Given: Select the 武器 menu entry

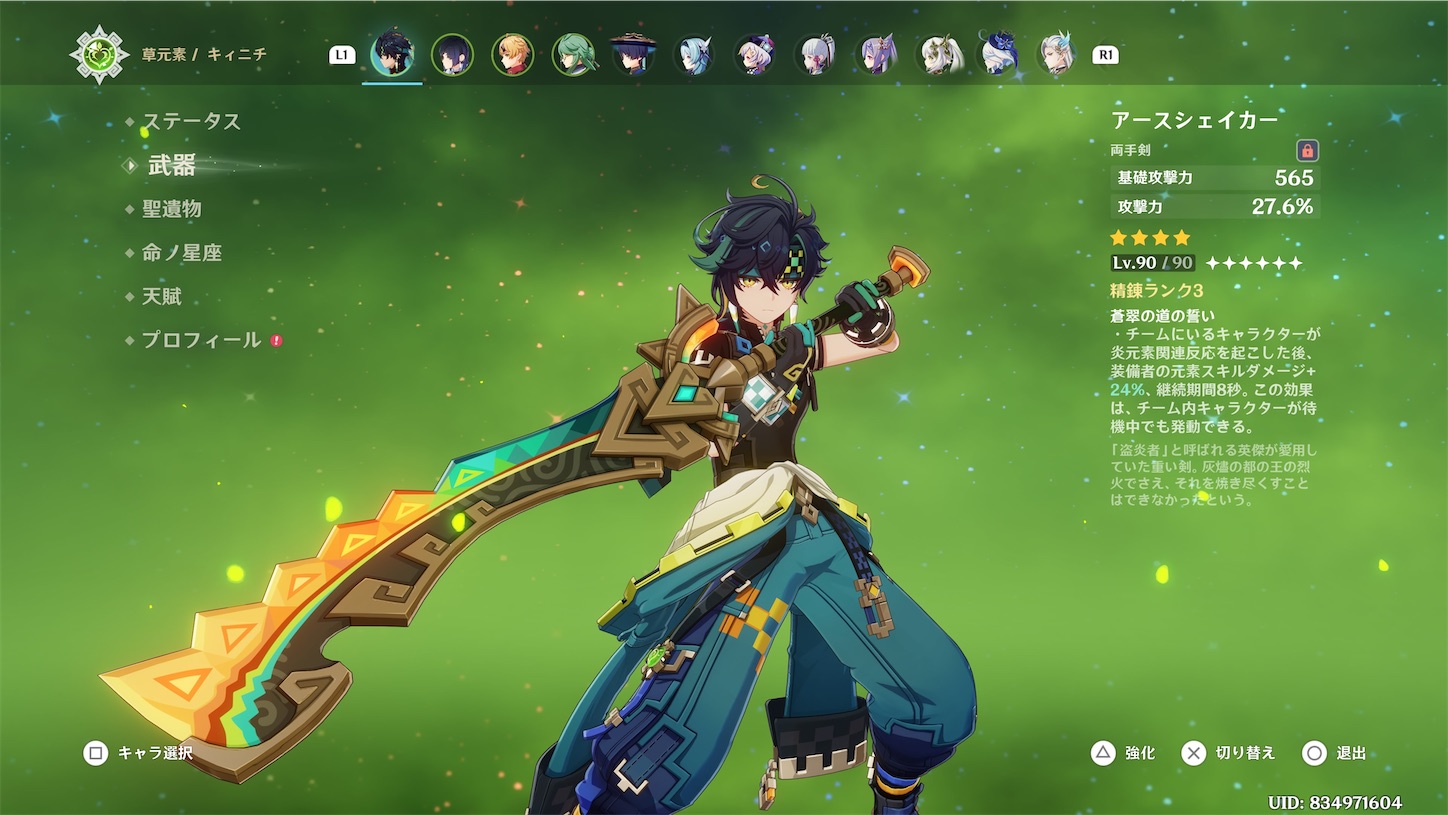Looking at the screenshot, I should 171,166.
